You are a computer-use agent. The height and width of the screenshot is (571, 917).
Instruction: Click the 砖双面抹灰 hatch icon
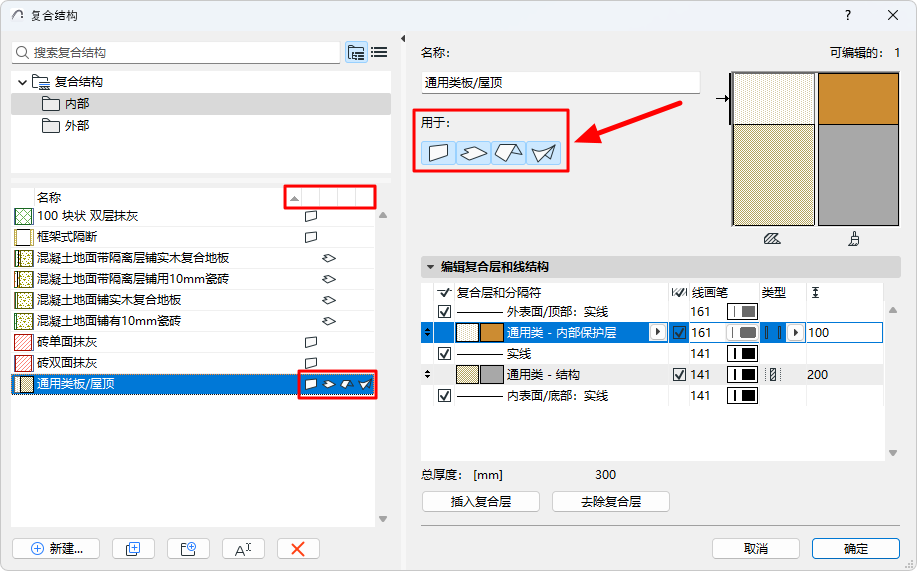pyautogui.click(x=23, y=363)
